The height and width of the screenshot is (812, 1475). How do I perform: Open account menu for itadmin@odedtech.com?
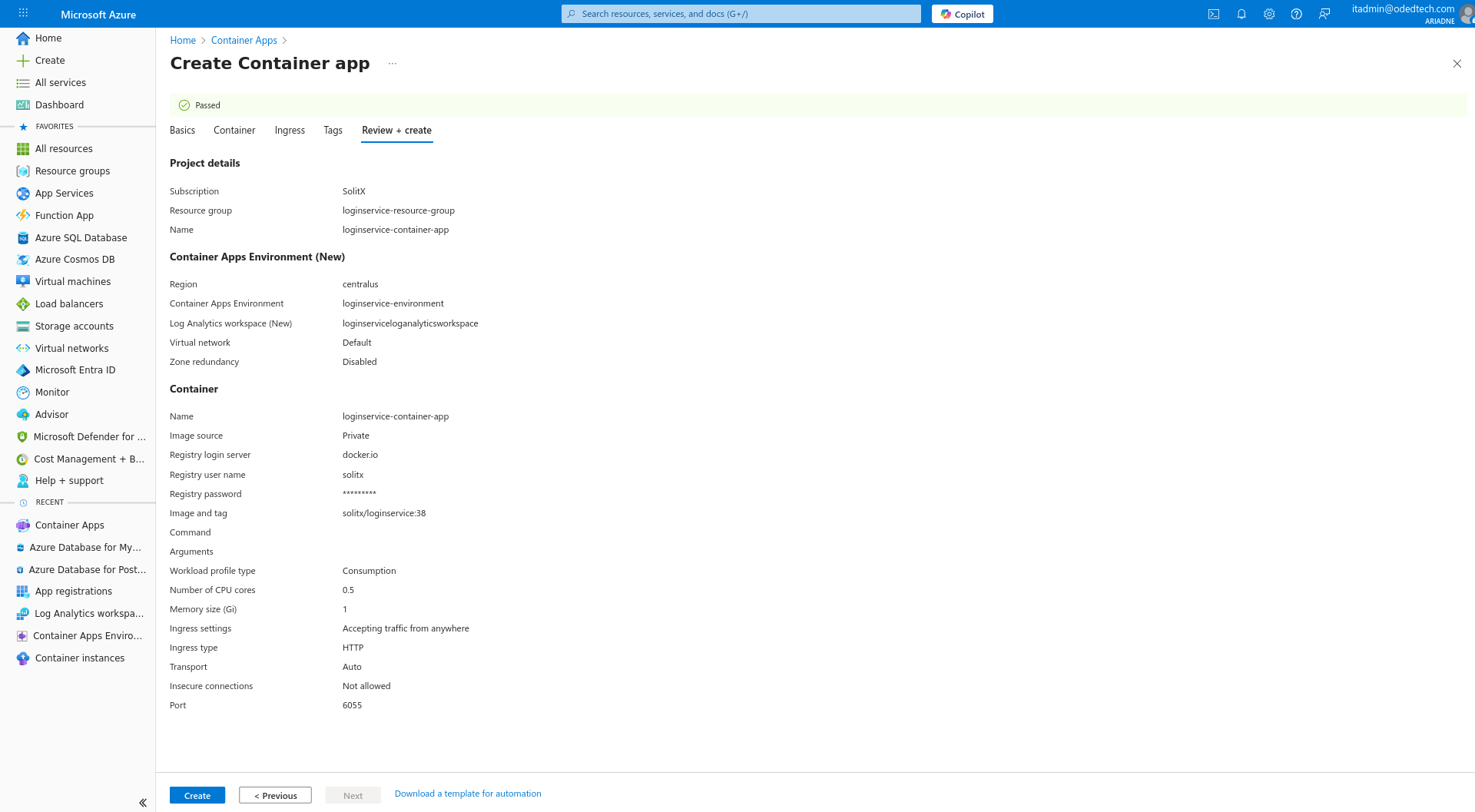coord(1412,14)
